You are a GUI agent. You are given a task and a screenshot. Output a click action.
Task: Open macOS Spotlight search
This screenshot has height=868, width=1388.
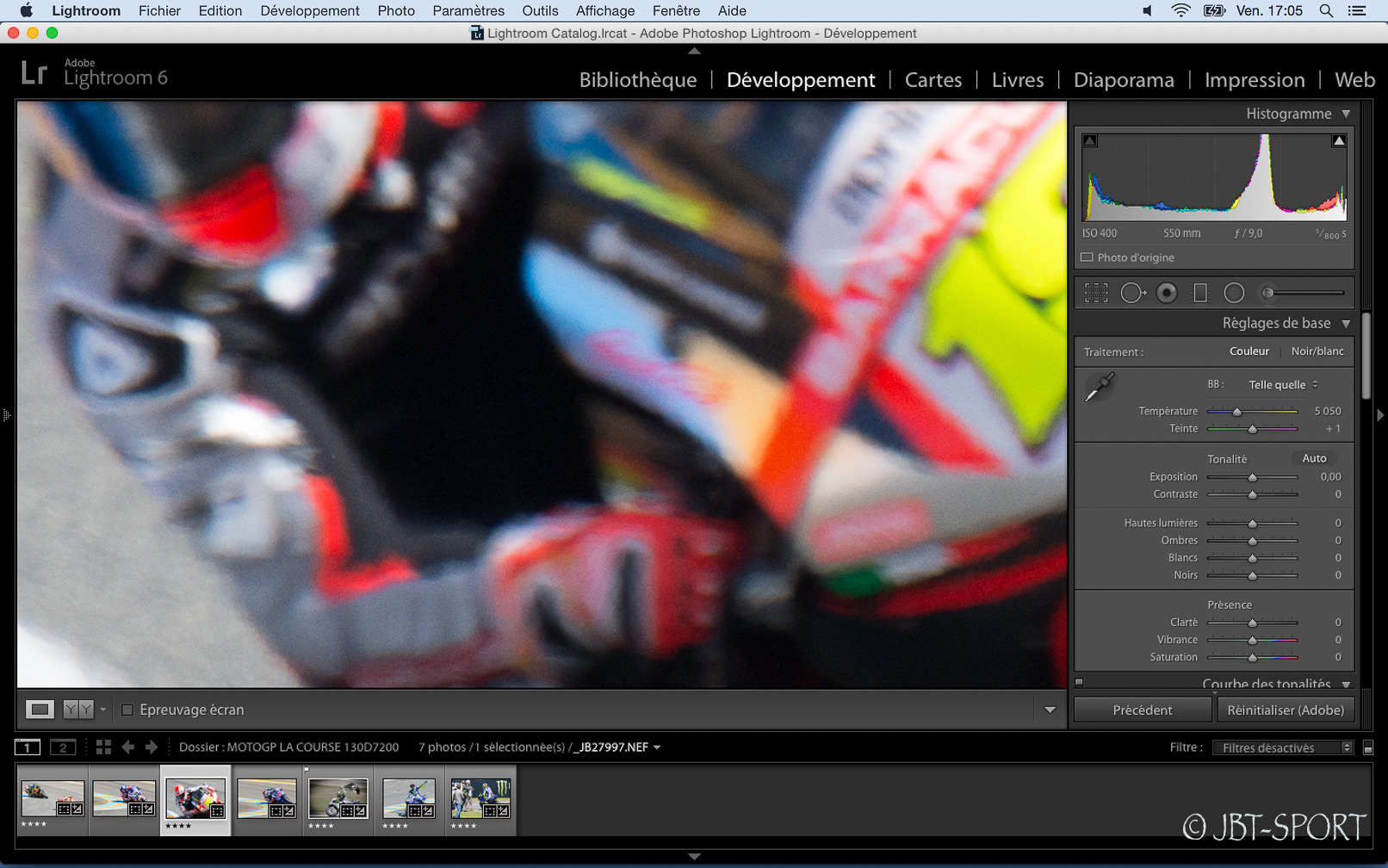coord(1326,11)
